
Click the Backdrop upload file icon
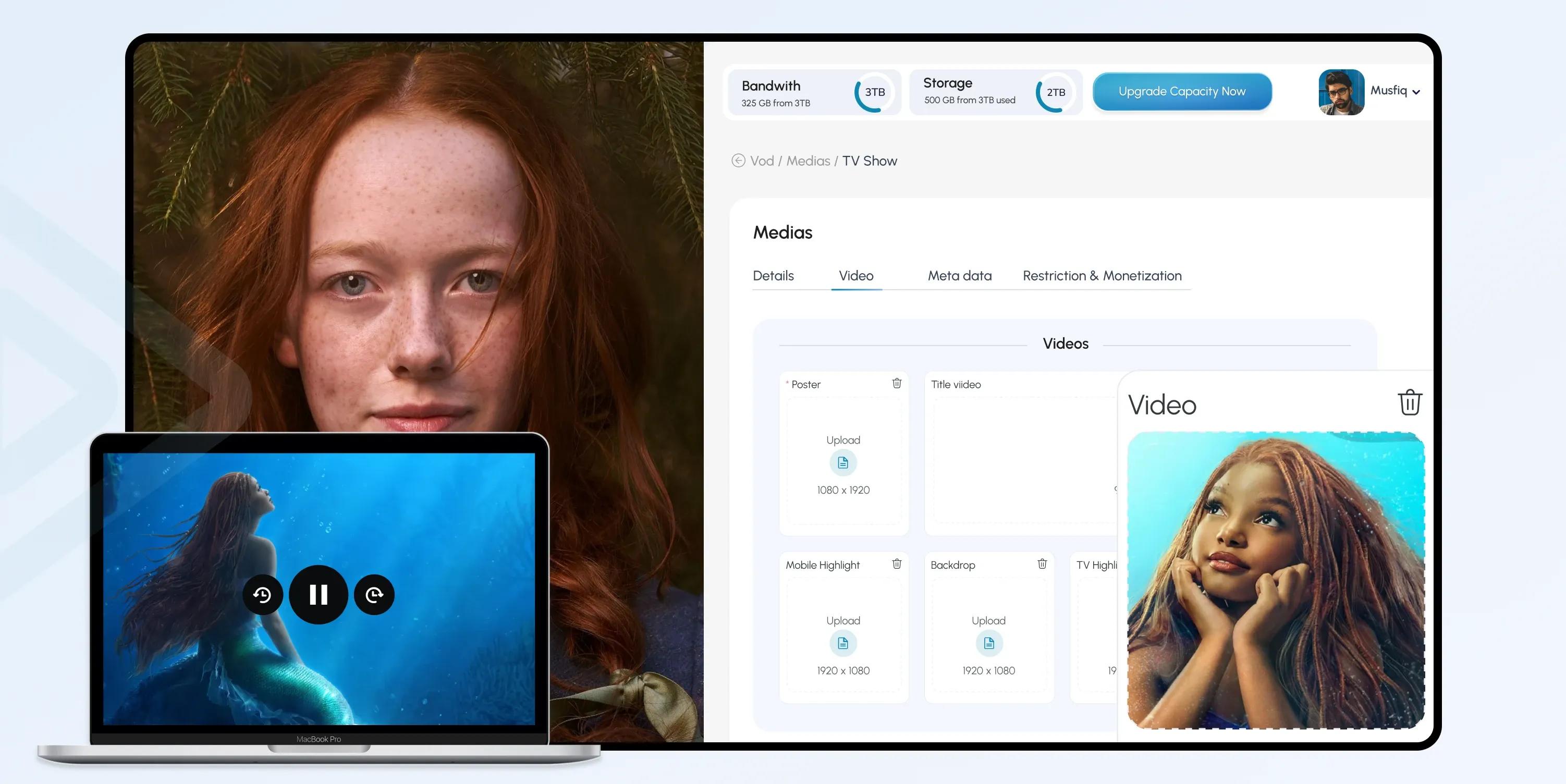pyautogui.click(x=989, y=643)
